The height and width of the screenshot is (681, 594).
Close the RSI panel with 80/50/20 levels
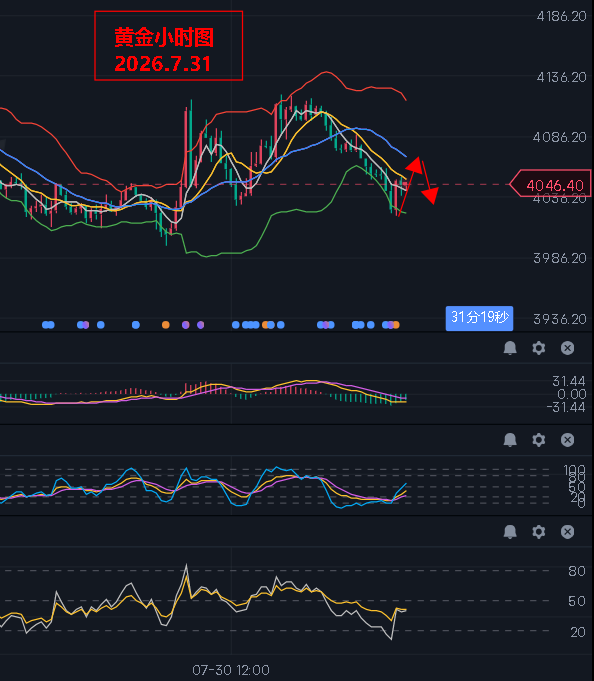pos(567,532)
